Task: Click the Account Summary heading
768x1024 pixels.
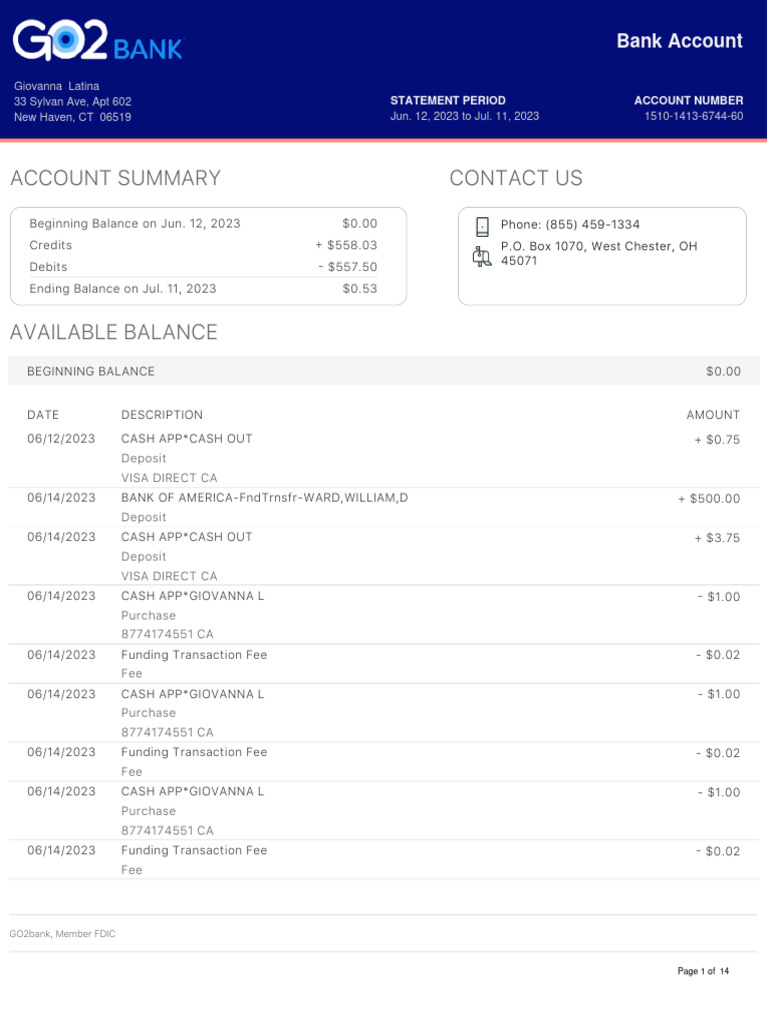Action: pyautogui.click(x=115, y=179)
